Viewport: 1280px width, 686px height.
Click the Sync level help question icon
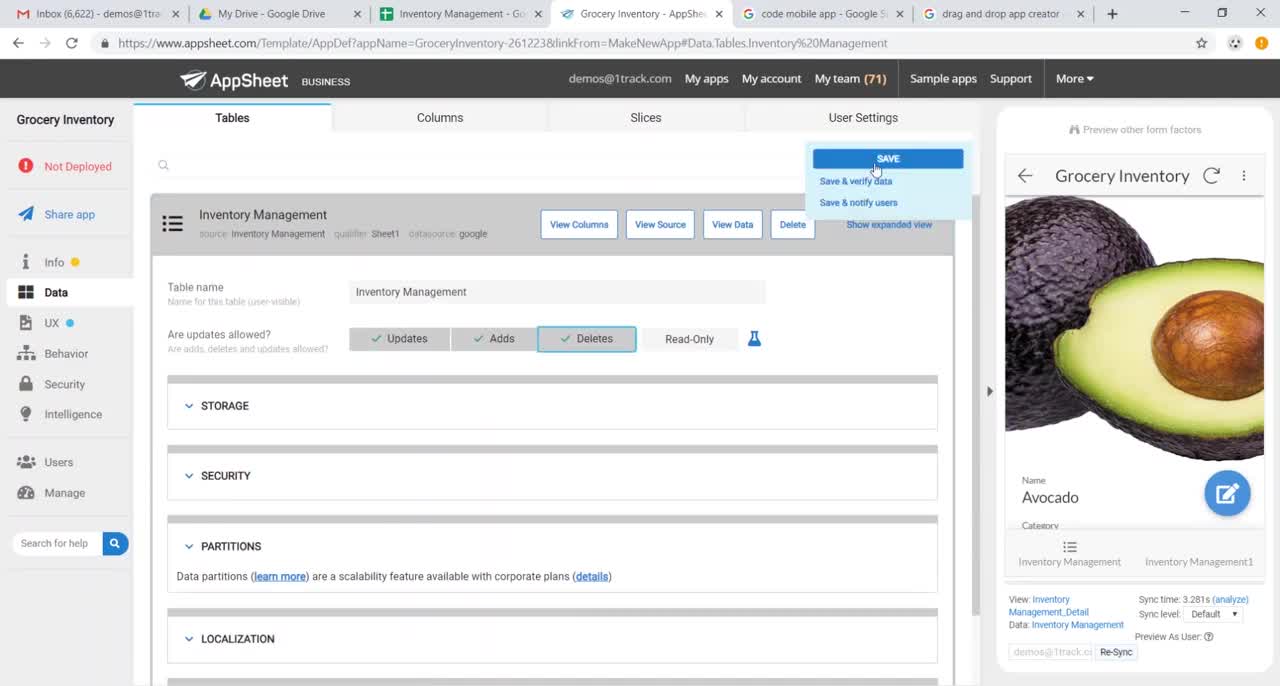1209,637
